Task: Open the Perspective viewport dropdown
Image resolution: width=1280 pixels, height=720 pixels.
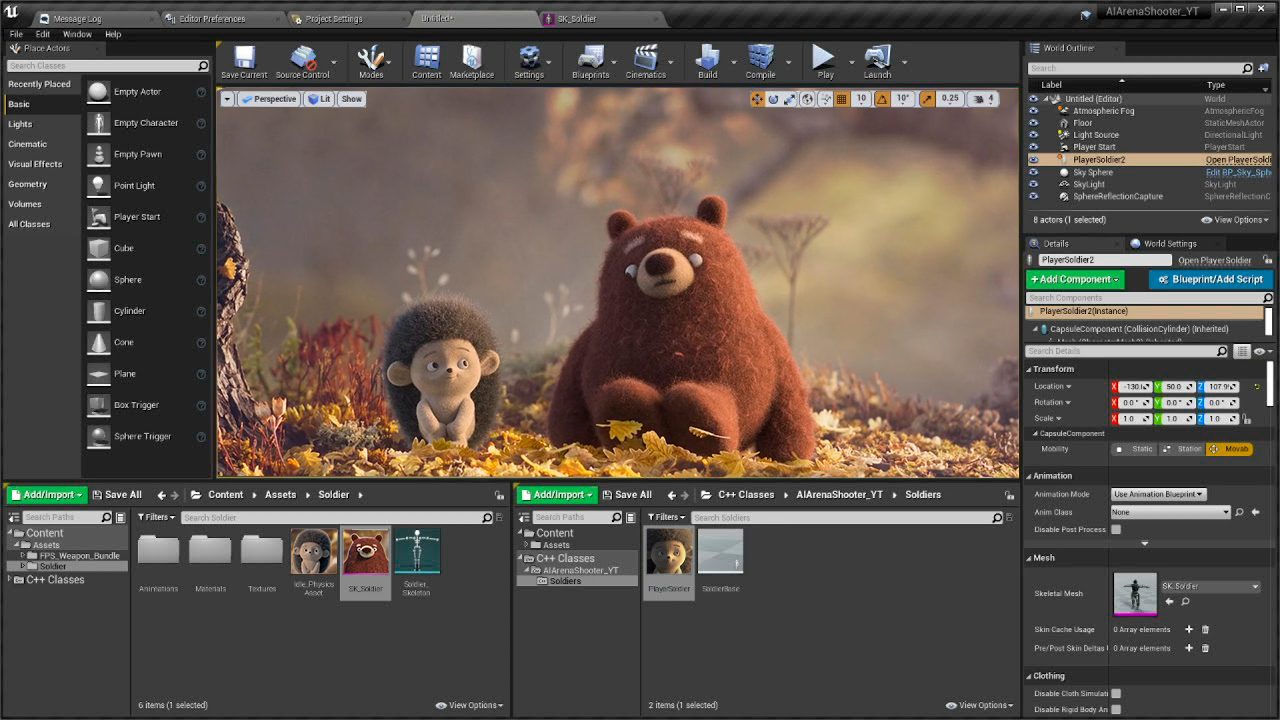Action: [x=269, y=99]
